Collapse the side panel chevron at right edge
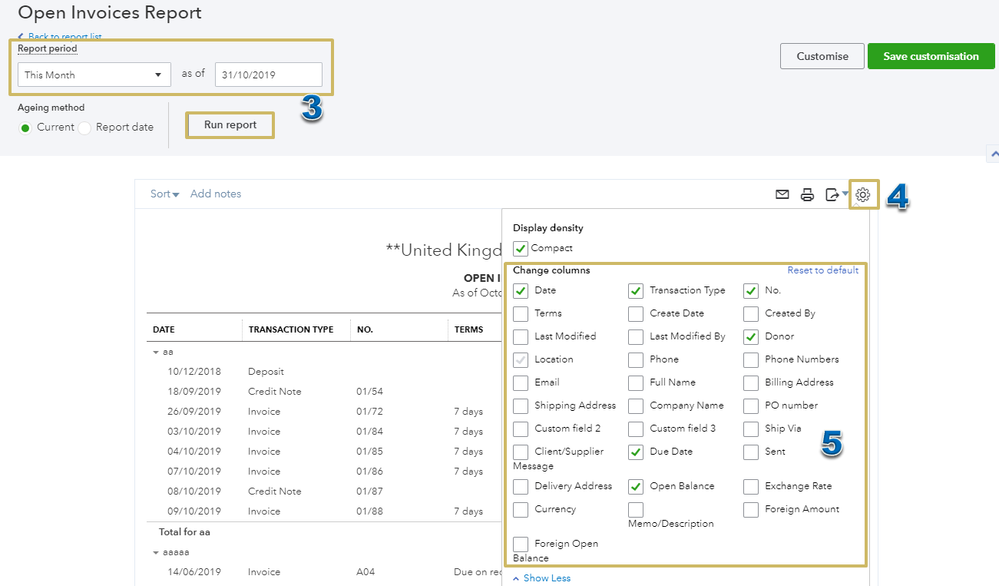999x586 pixels. pos(992,154)
